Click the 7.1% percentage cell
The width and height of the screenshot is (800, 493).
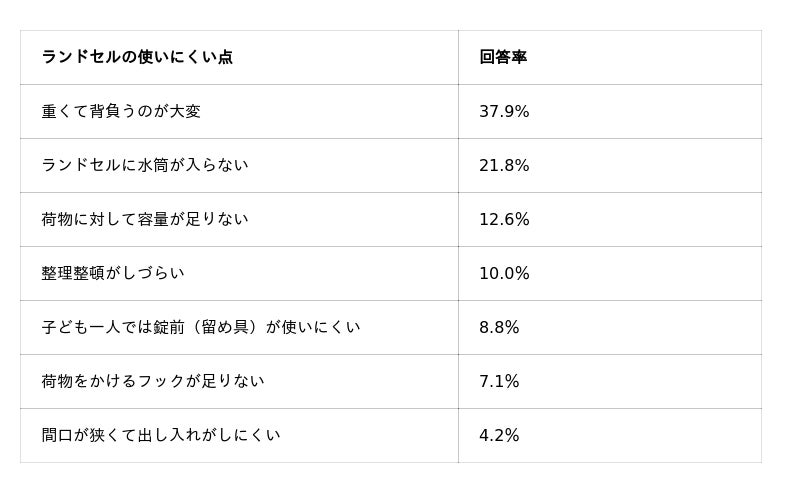tap(499, 381)
